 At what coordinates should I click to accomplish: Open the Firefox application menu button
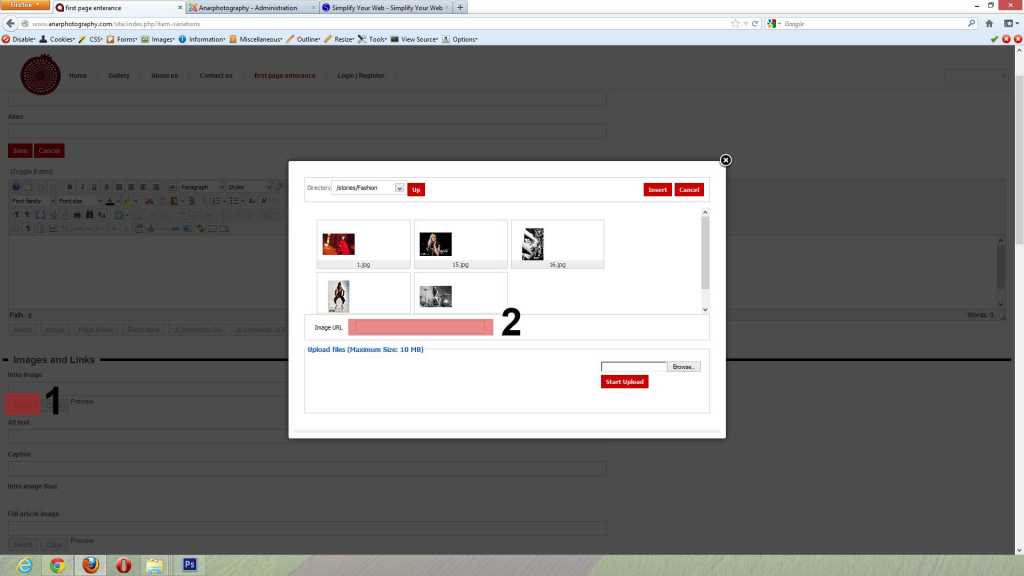[24, 6]
